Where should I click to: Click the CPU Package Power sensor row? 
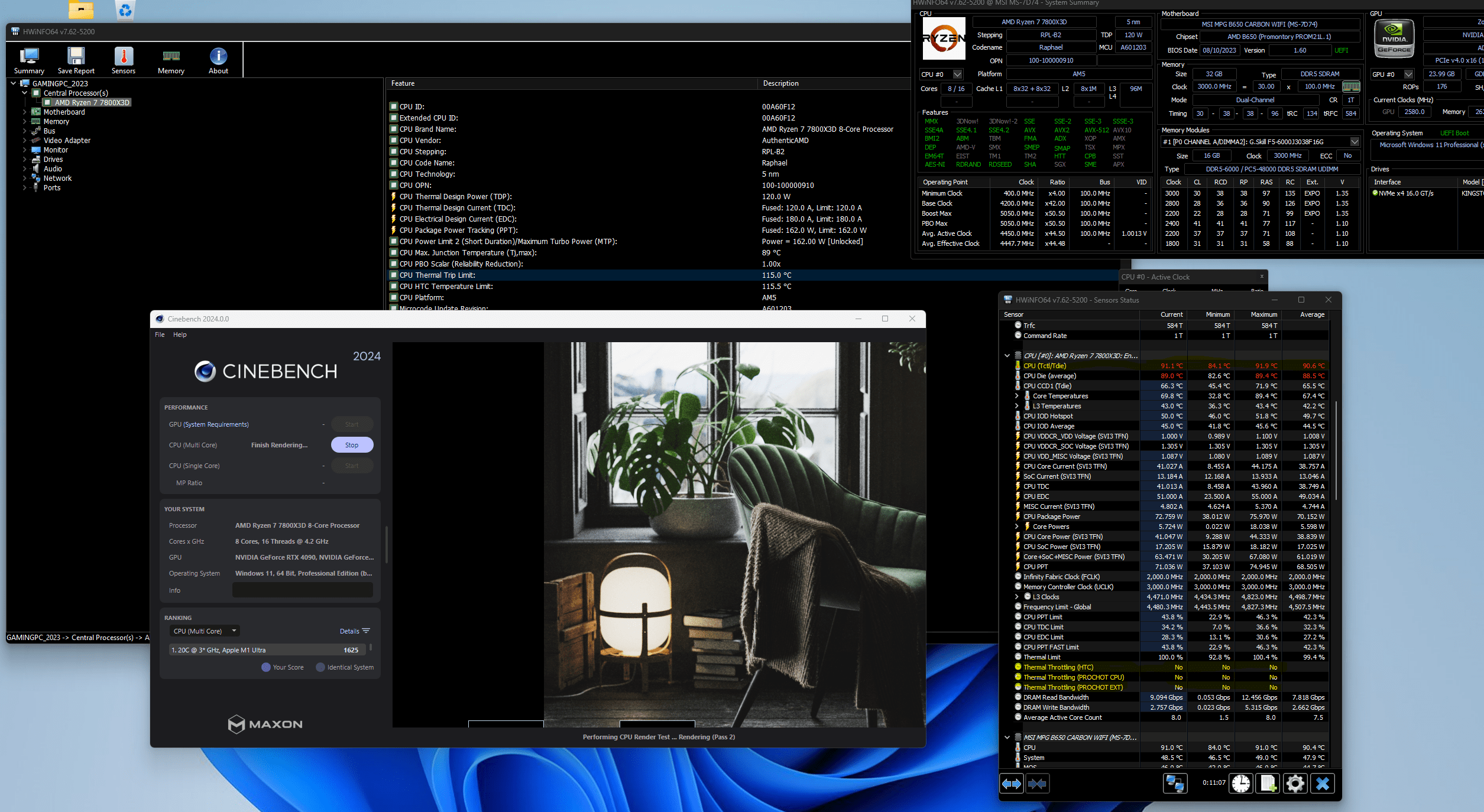[x=1165, y=517]
